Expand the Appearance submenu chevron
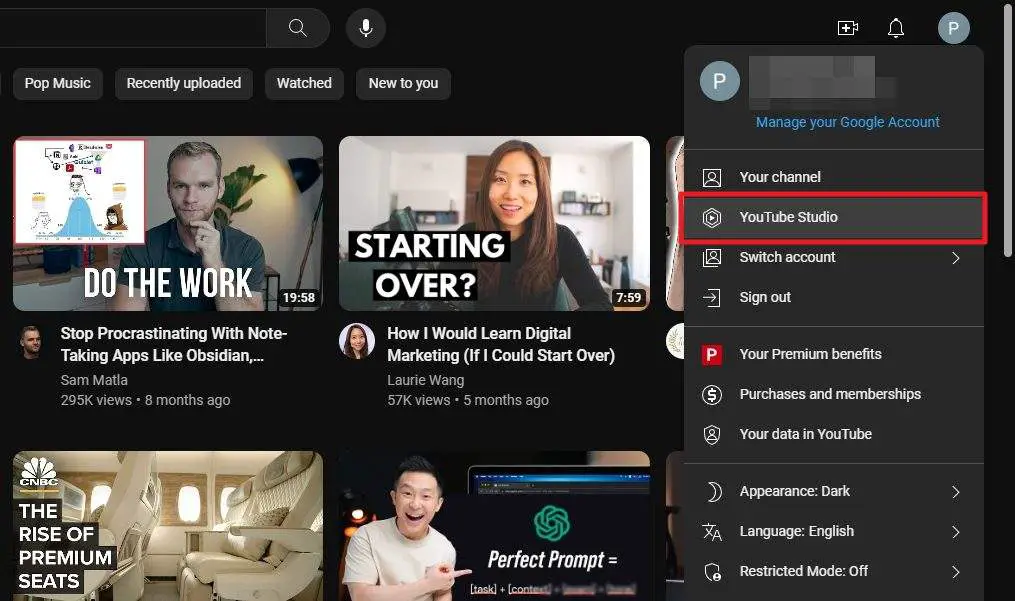 (x=955, y=492)
